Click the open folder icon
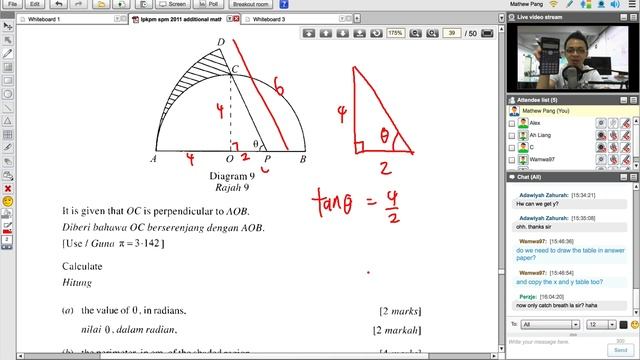Image resolution: width=640 pixels, height=360 pixels. coord(101,4)
